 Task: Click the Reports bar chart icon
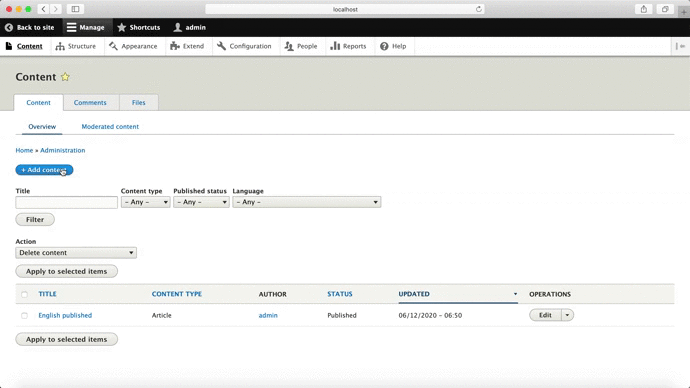(335, 46)
